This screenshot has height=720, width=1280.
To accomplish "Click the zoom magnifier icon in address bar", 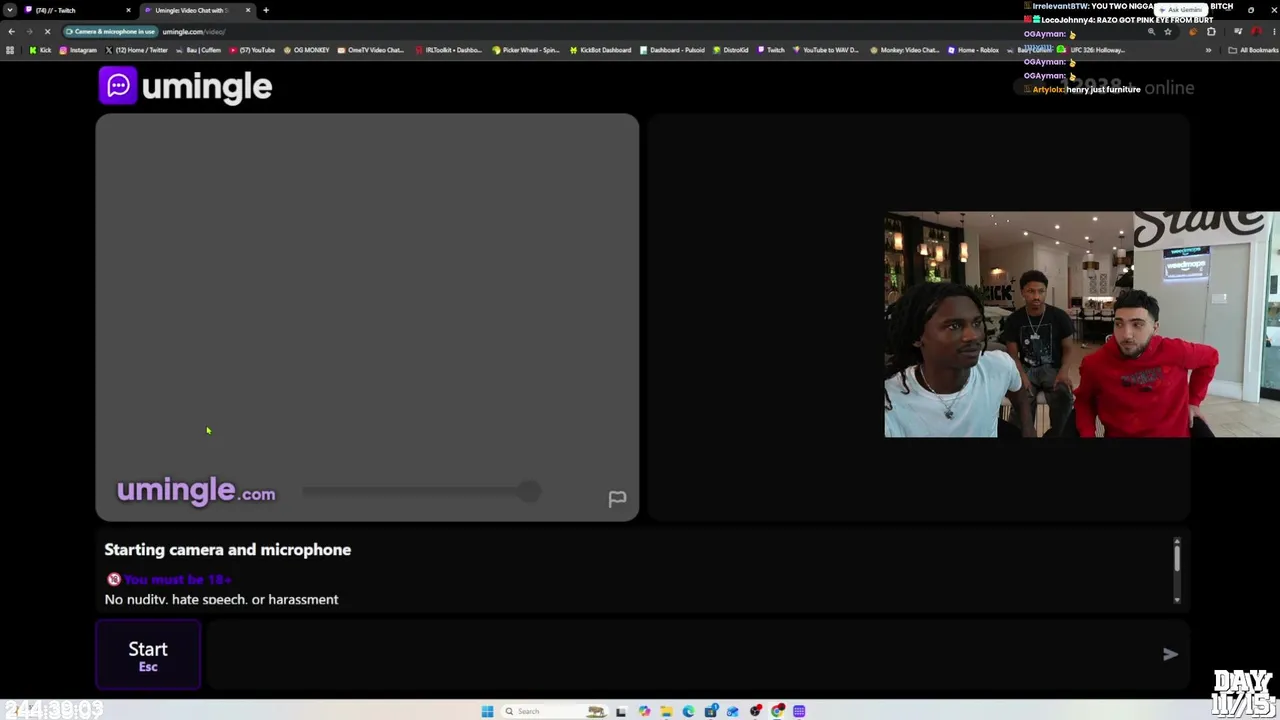I will click(x=1151, y=32).
